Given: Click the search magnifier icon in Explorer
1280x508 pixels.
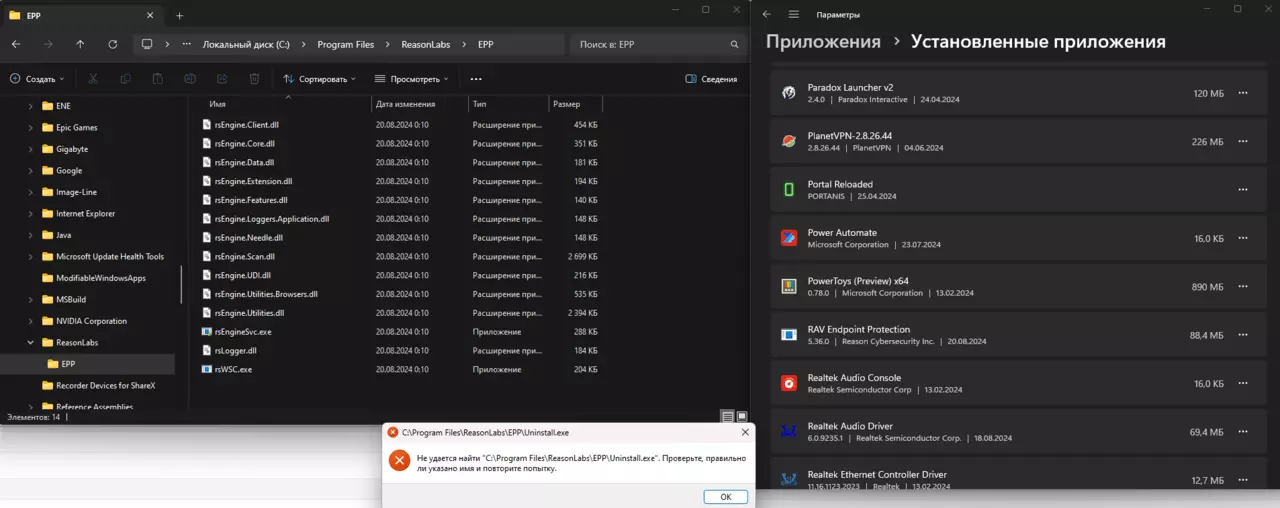Looking at the screenshot, I should (x=735, y=45).
